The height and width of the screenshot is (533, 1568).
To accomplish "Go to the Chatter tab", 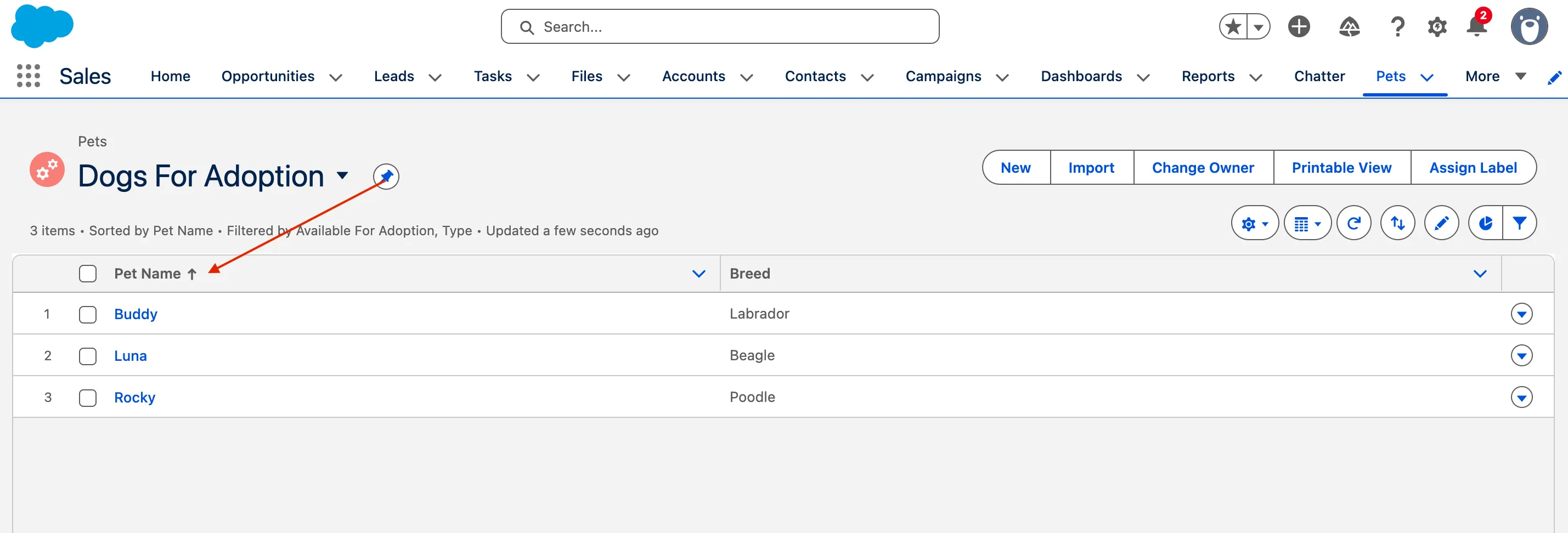I will pyautogui.click(x=1319, y=77).
